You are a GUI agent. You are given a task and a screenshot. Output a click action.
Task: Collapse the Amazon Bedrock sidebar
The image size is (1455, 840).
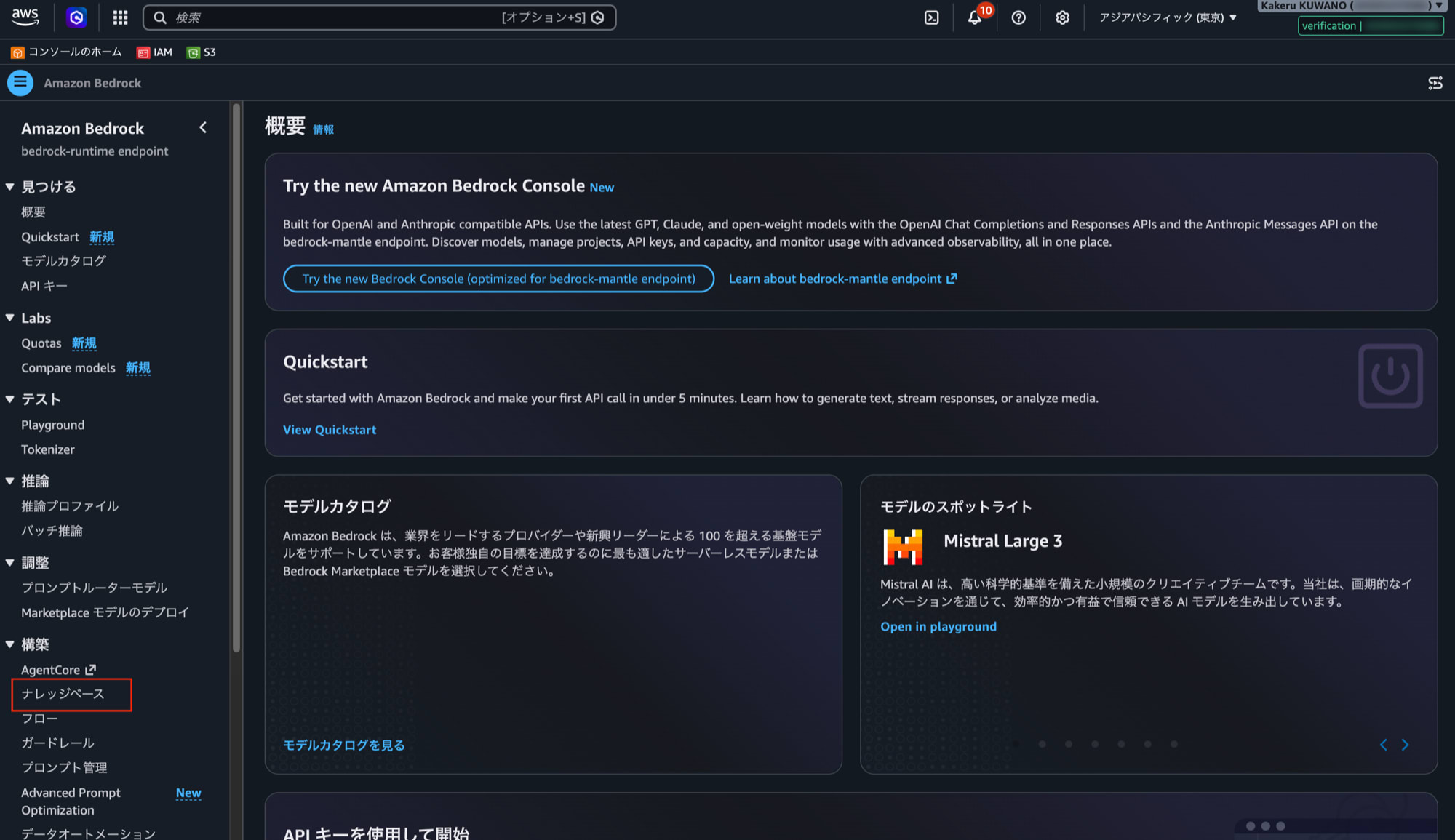click(203, 128)
